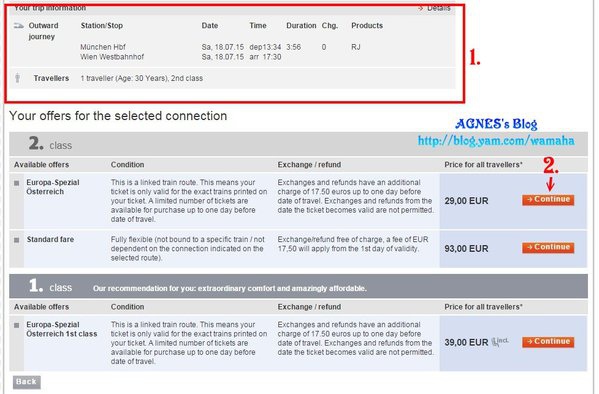Click the RJ product label
This screenshot has height=394, width=599.
(356, 47)
